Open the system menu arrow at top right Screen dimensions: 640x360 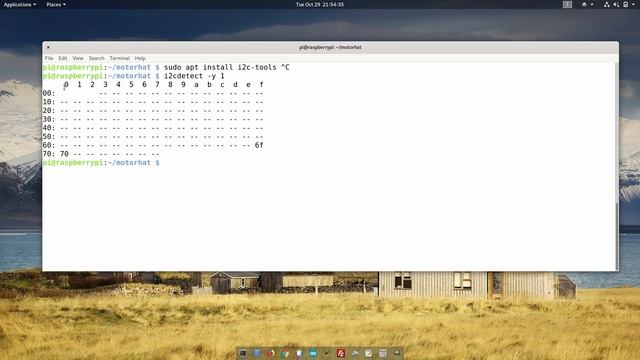coord(633,4)
